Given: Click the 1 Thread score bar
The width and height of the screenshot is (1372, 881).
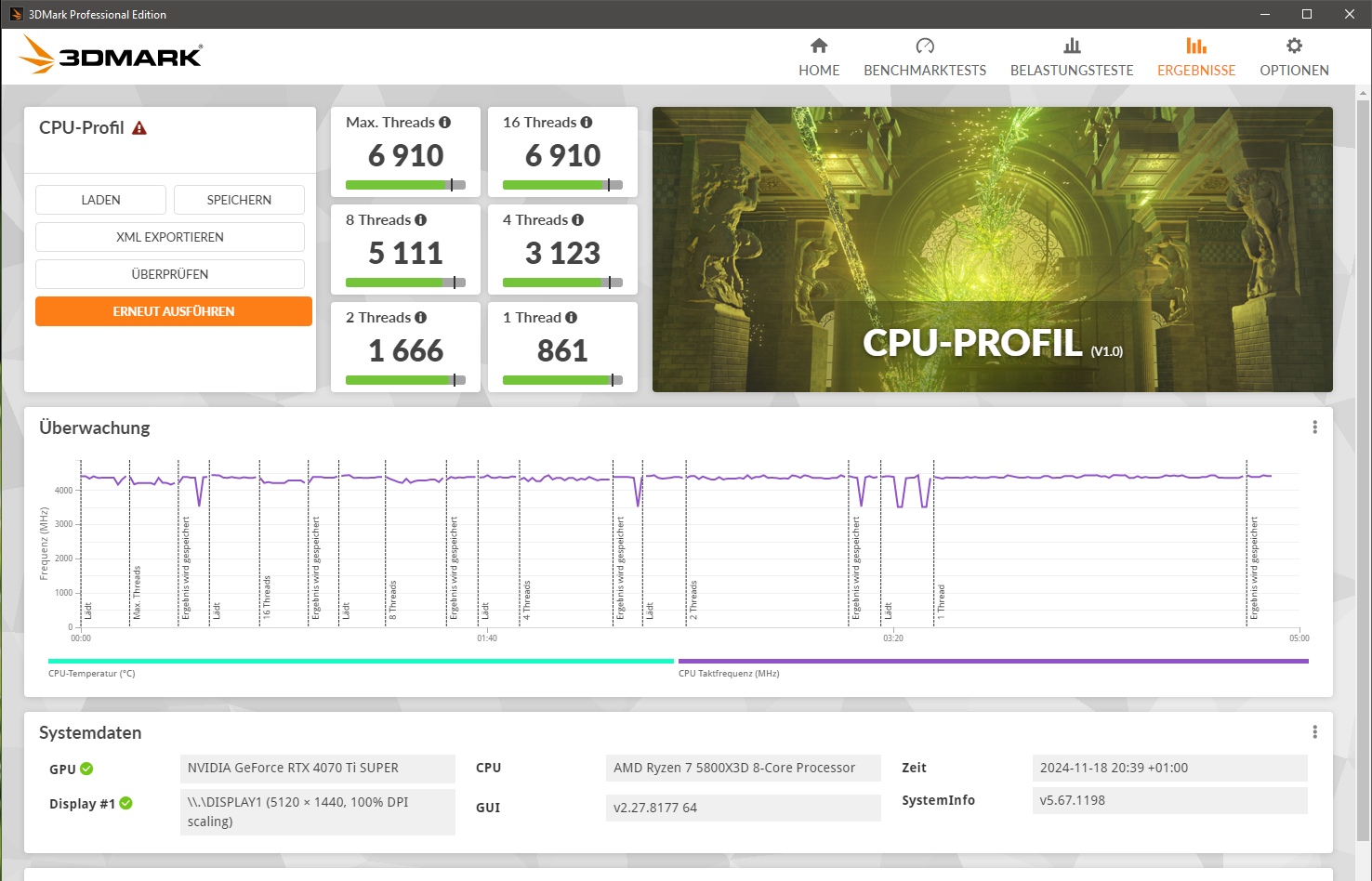Looking at the screenshot, I should click(x=562, y=380).
